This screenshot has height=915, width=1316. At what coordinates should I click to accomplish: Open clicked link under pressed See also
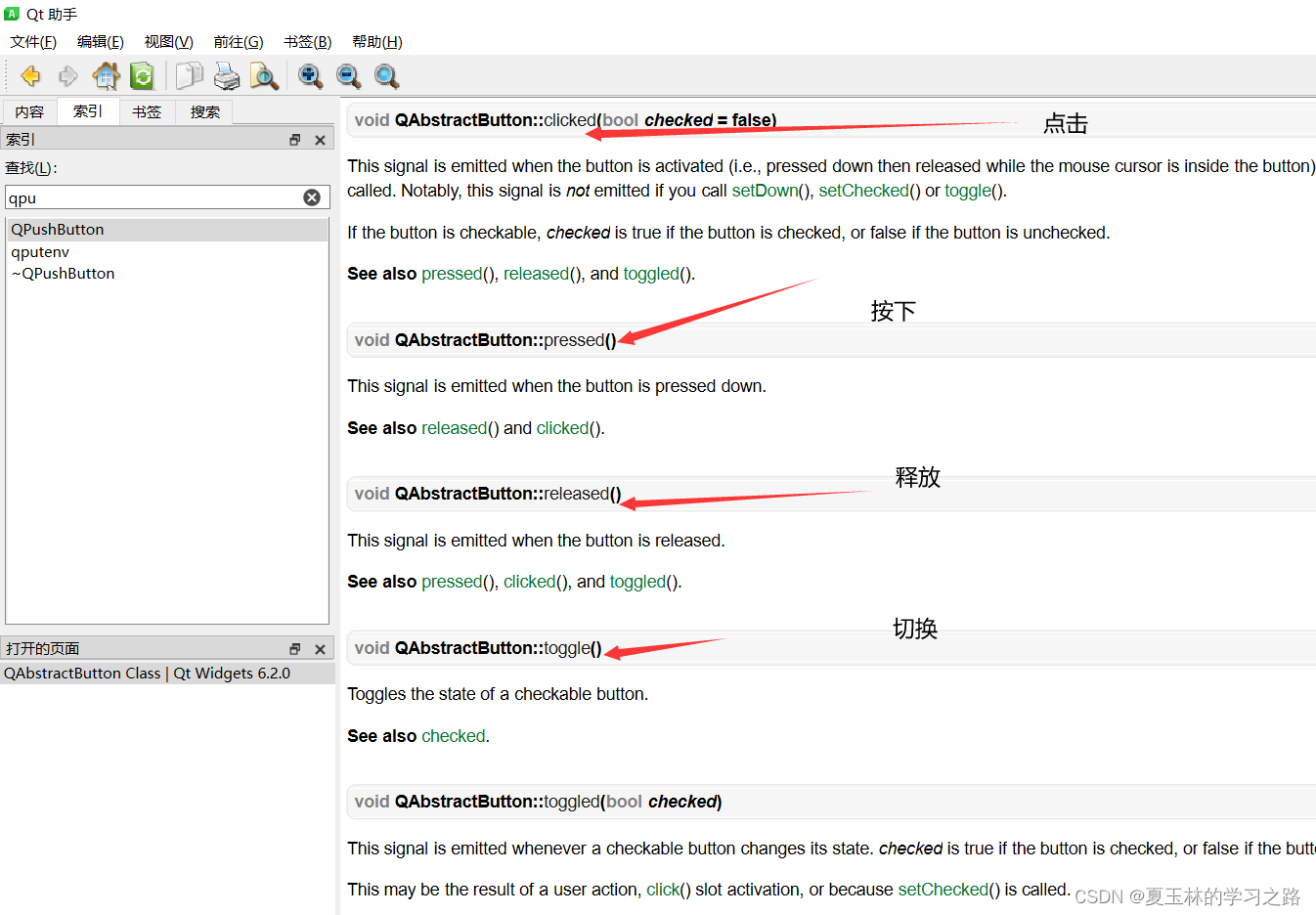point(562,428)
